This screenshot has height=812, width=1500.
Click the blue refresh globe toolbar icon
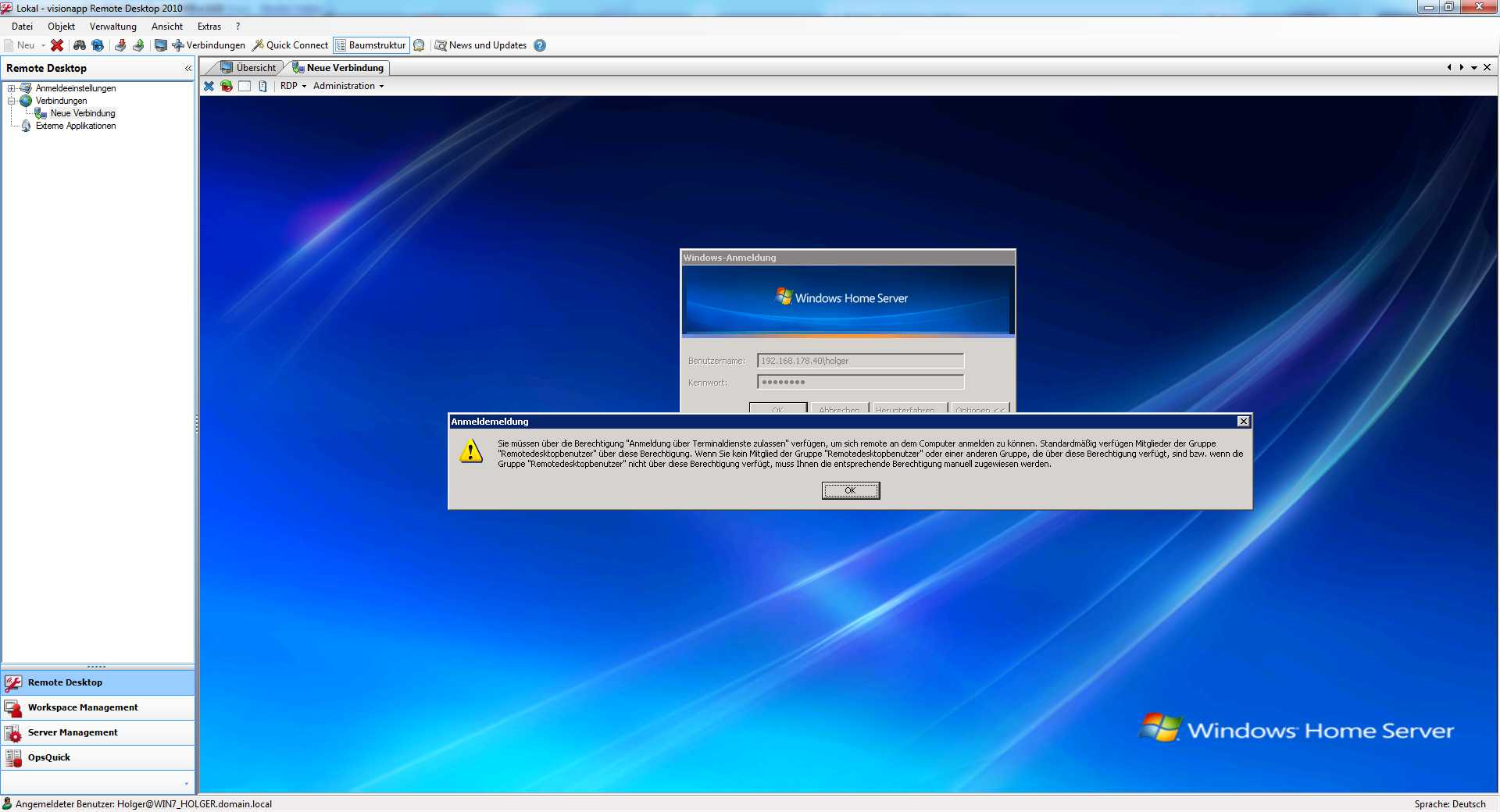(98, 45)
